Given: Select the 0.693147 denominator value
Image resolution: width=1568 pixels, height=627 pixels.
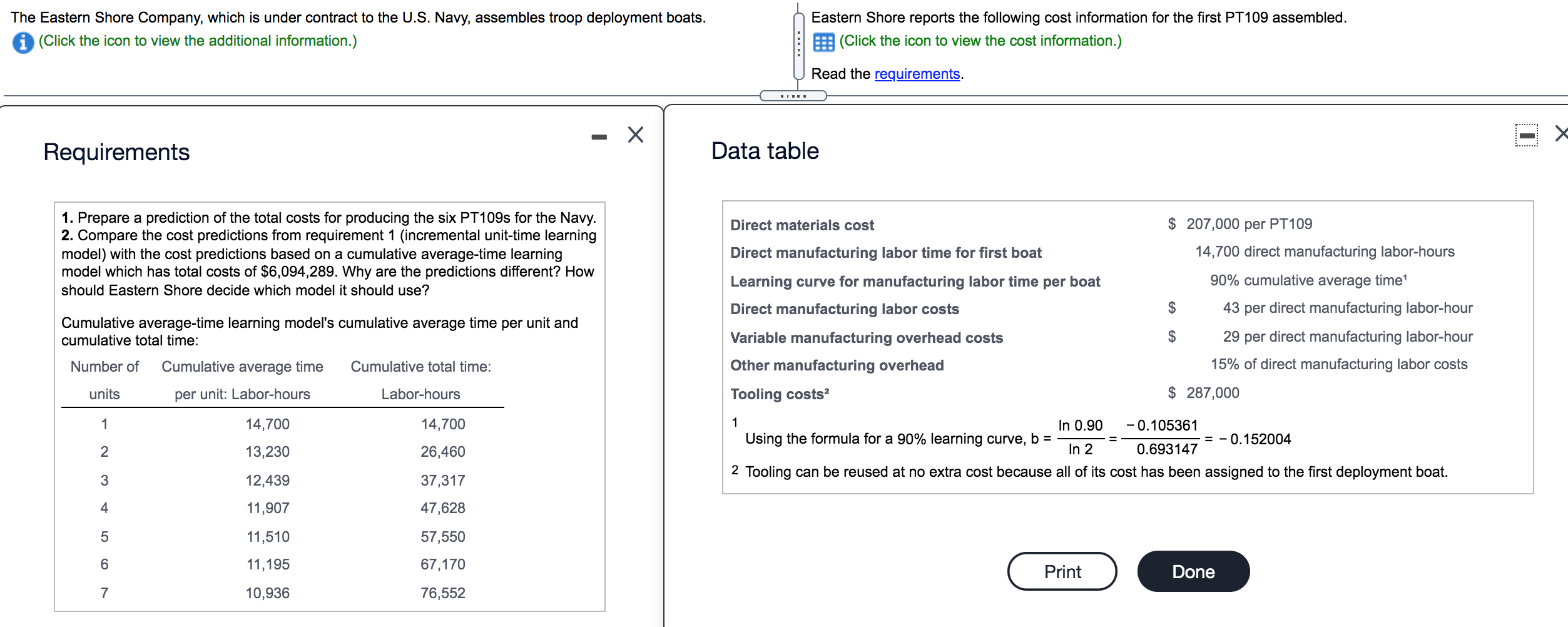Looking at the screenshot, I should click(1167, 449).
